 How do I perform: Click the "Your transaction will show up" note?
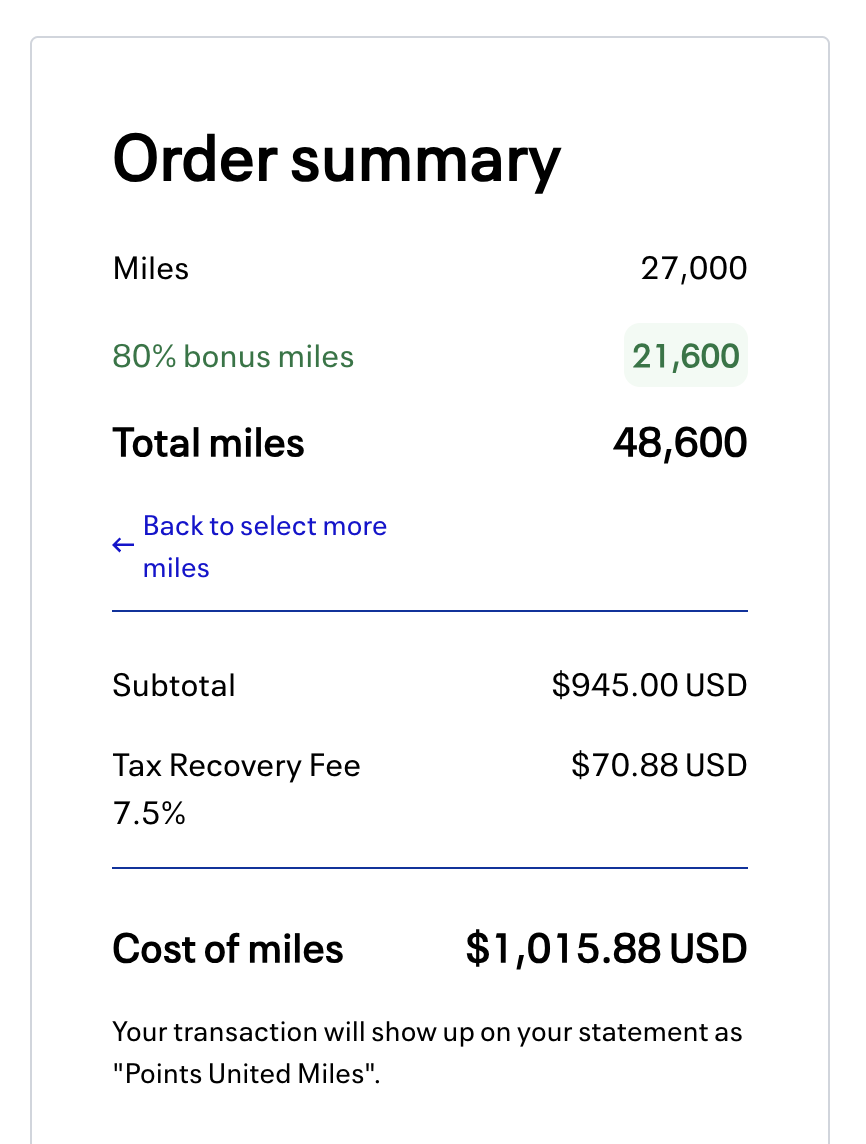tap(427, 1031)
